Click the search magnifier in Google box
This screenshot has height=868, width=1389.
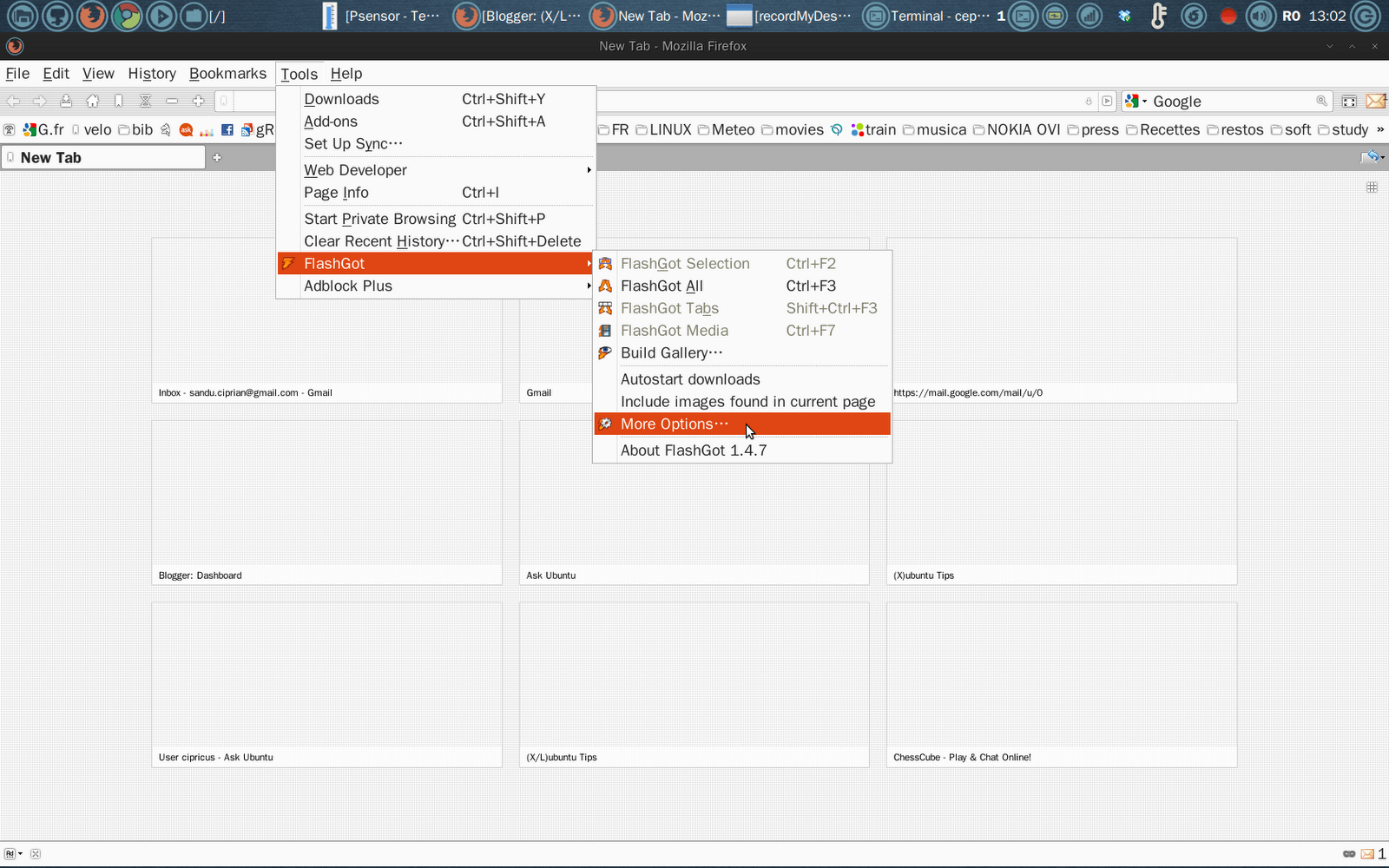(x=1322, y=102)
